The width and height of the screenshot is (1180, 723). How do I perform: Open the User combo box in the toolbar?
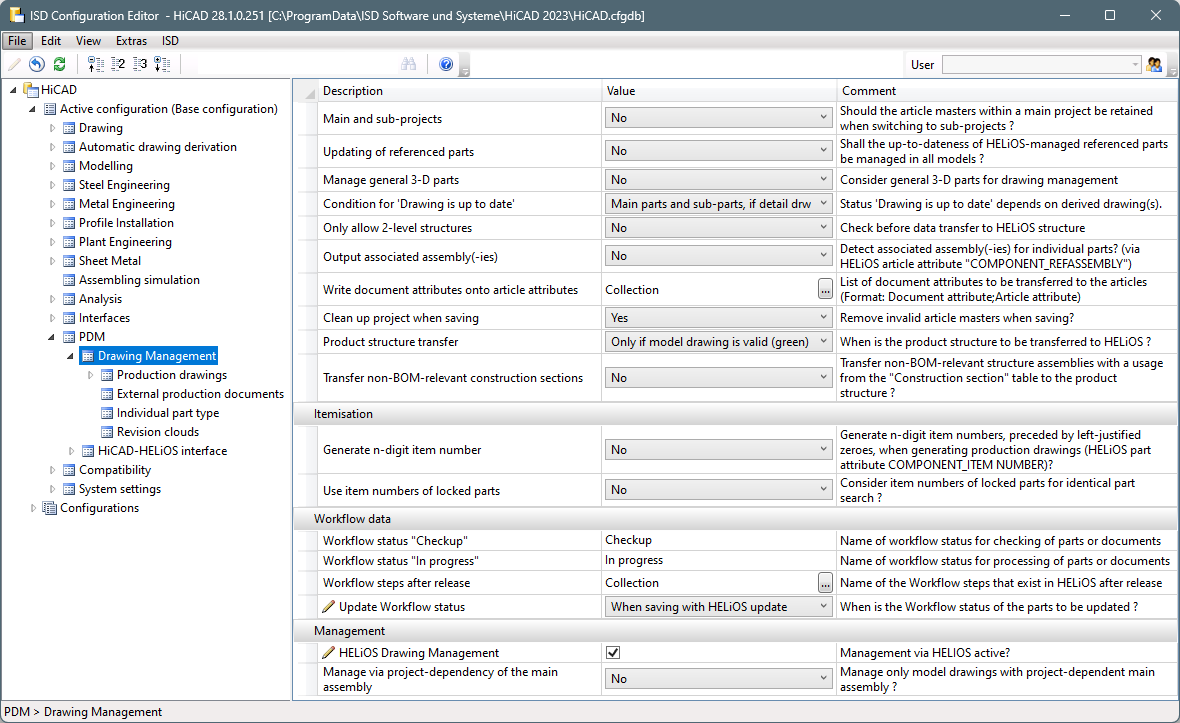click(1042, 65)
